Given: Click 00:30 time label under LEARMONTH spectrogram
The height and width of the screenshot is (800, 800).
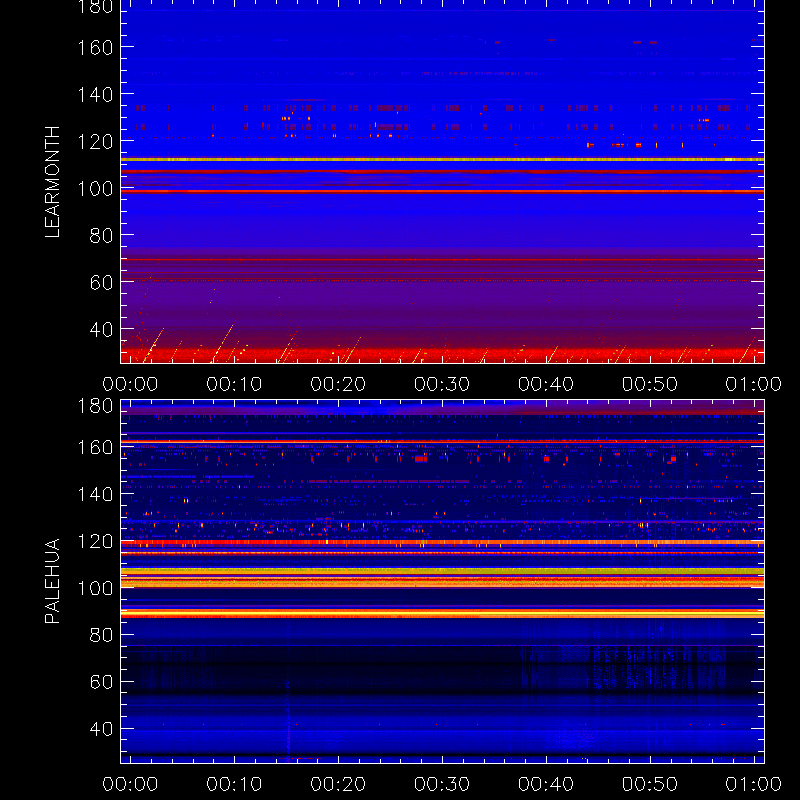Looking at the screenshot, I should [442, 384].
